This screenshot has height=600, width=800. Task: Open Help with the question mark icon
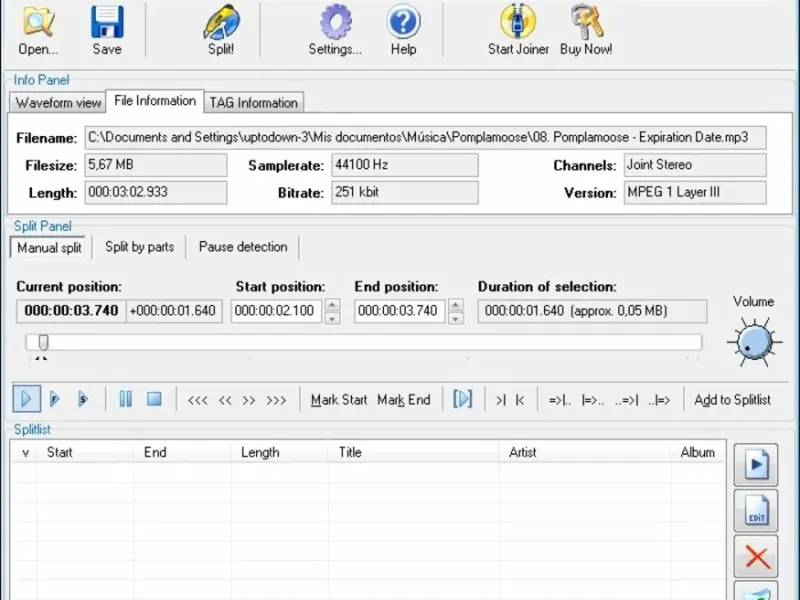(x=403, y=30)
